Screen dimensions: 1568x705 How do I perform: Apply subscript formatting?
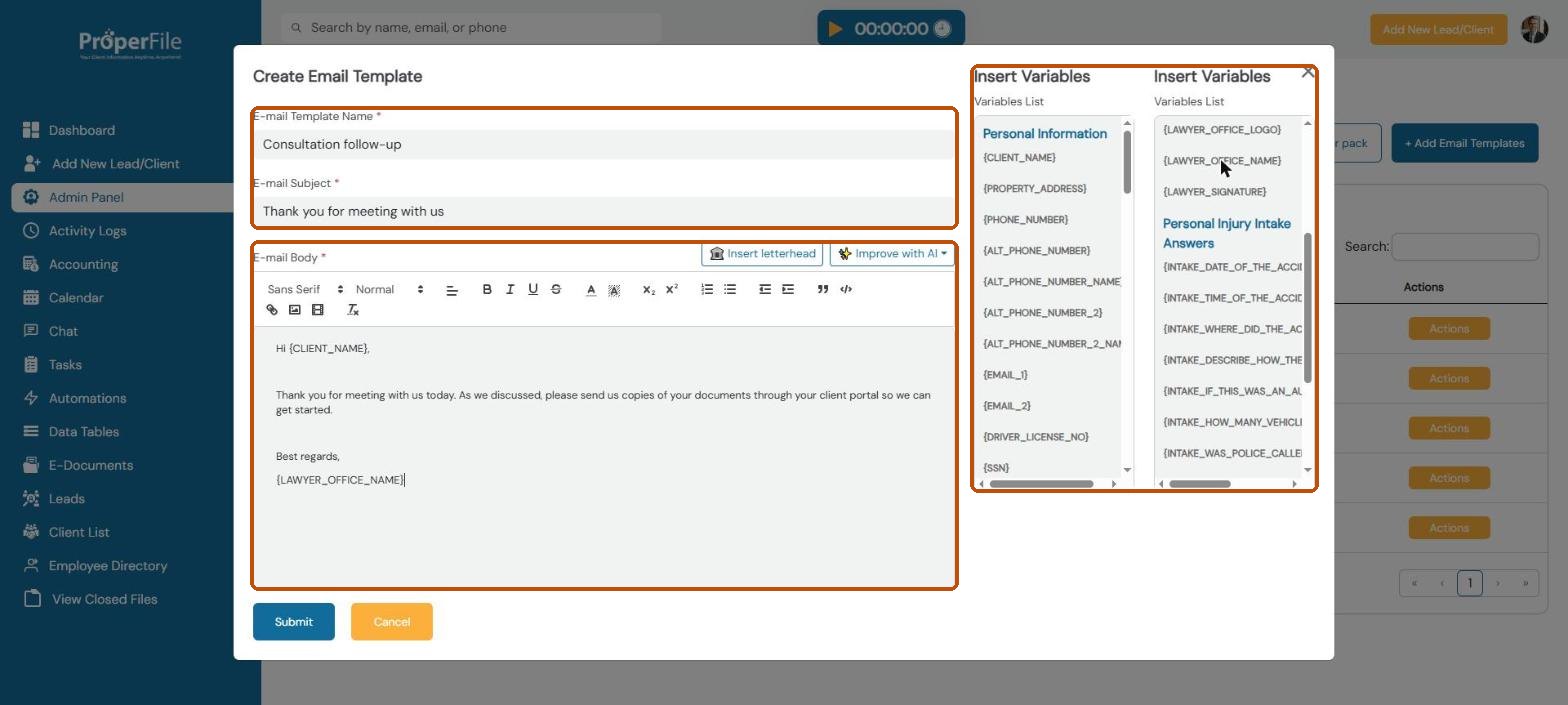click(649, 290)
